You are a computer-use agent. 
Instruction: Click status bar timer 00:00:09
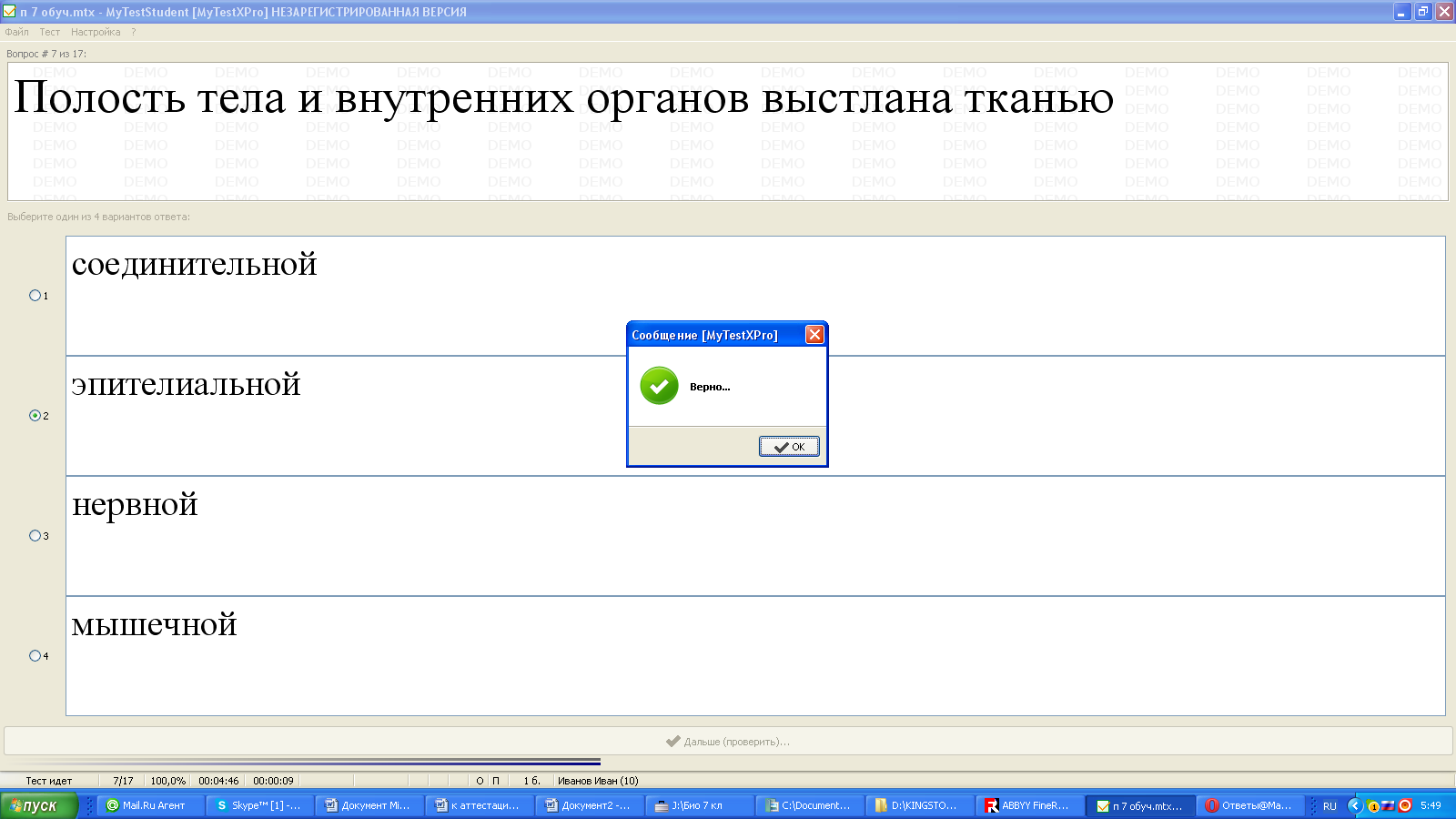point(273,781)
